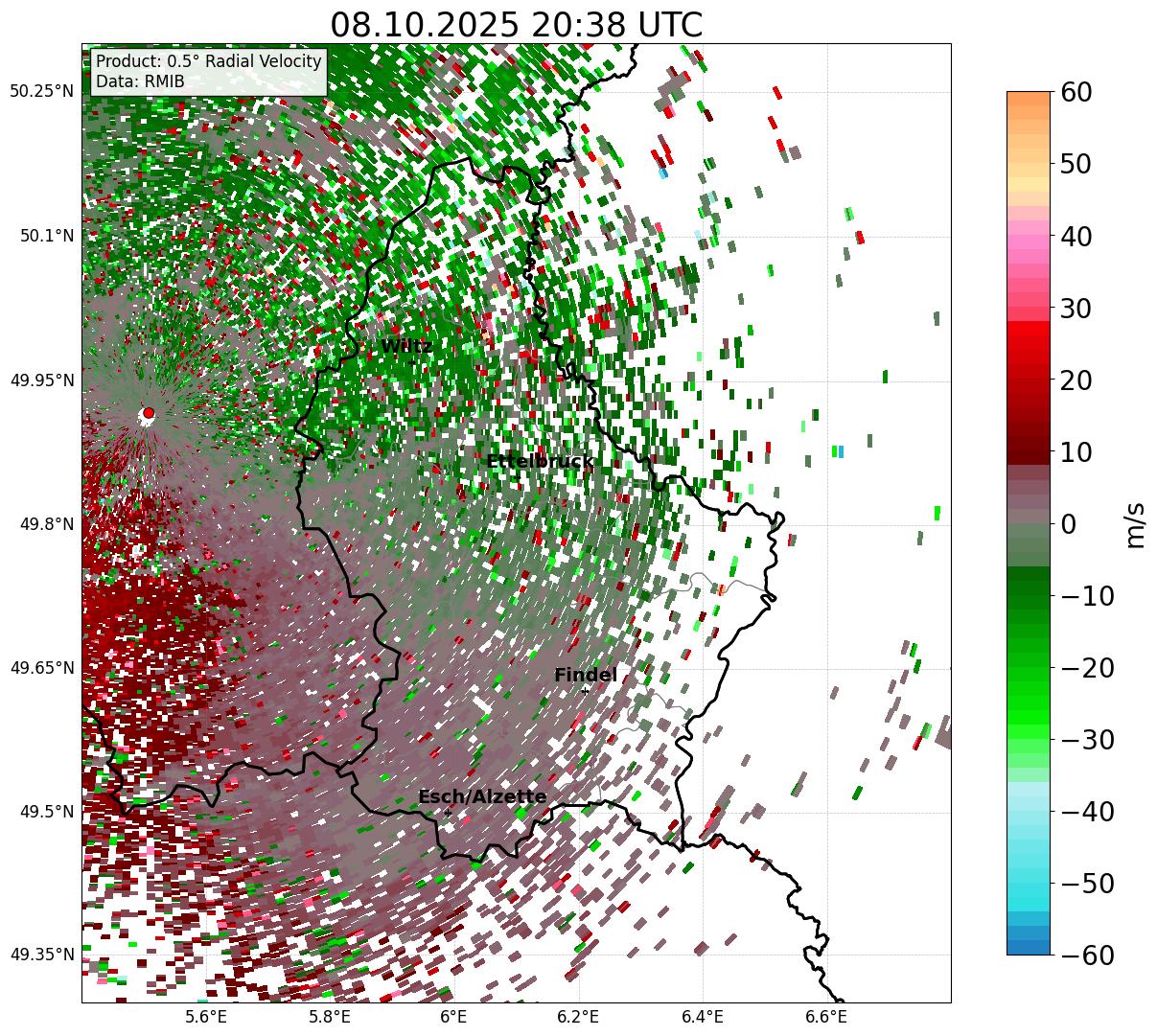Viewport: 1157px width, 1036px height.
Task: Click the title 08.10.2025 20:38 UTC
Action: pyautogui.click(x=516, y=25)
